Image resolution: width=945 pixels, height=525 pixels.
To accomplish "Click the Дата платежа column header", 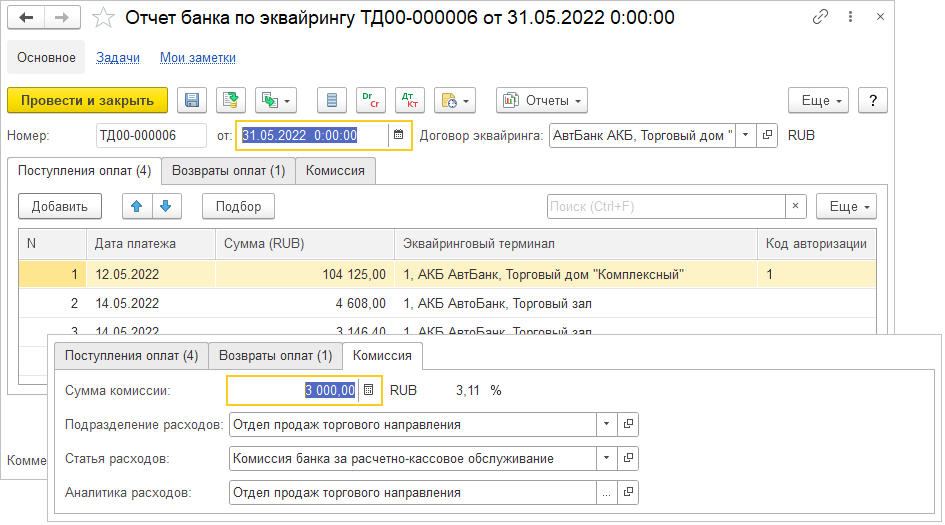I will [x=151, y=244].
